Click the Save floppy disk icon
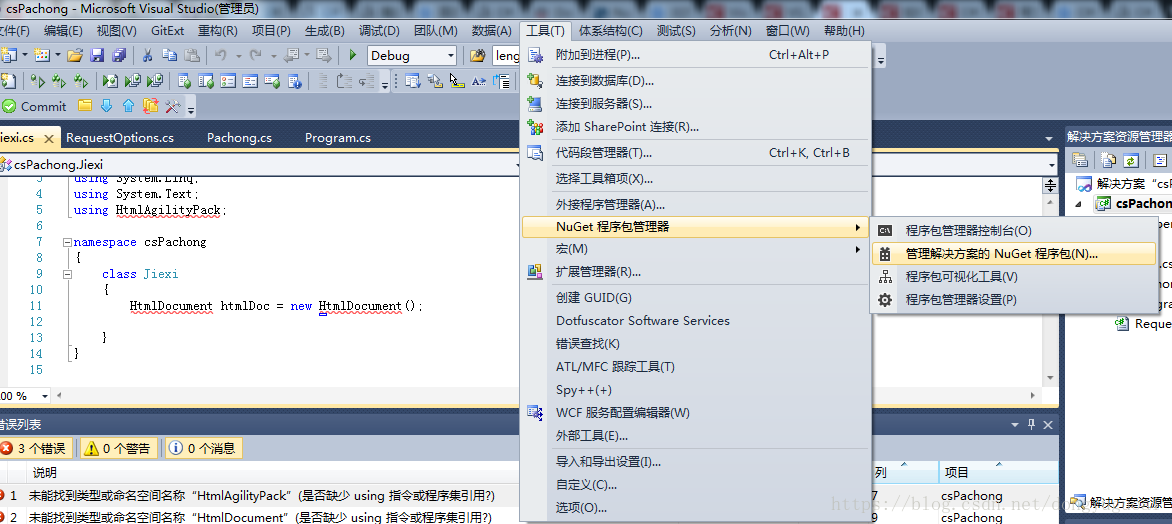1172x524 pixels. (97, 55)
